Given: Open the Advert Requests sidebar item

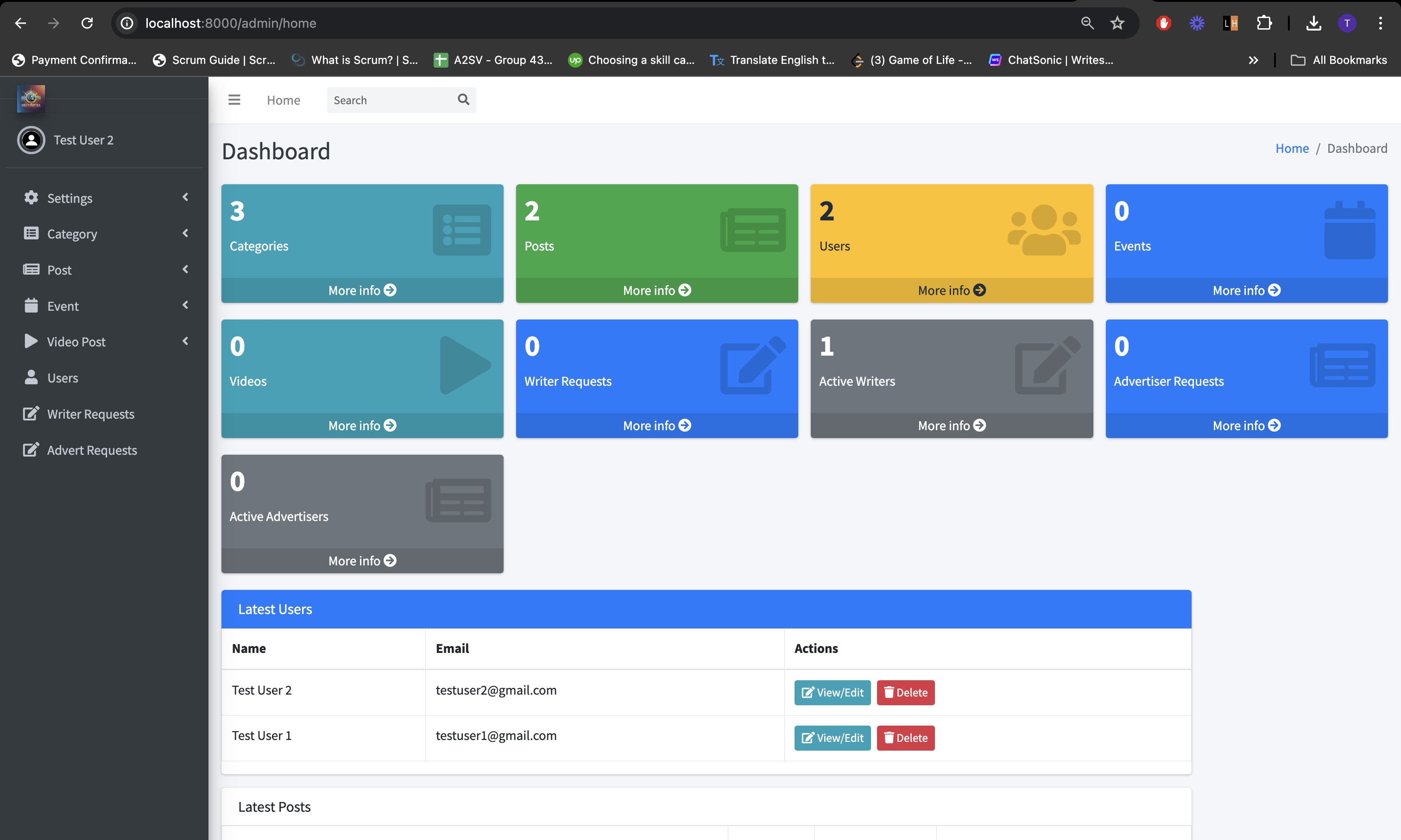Looking at the screenshot, I should click(x=104, y=451).
